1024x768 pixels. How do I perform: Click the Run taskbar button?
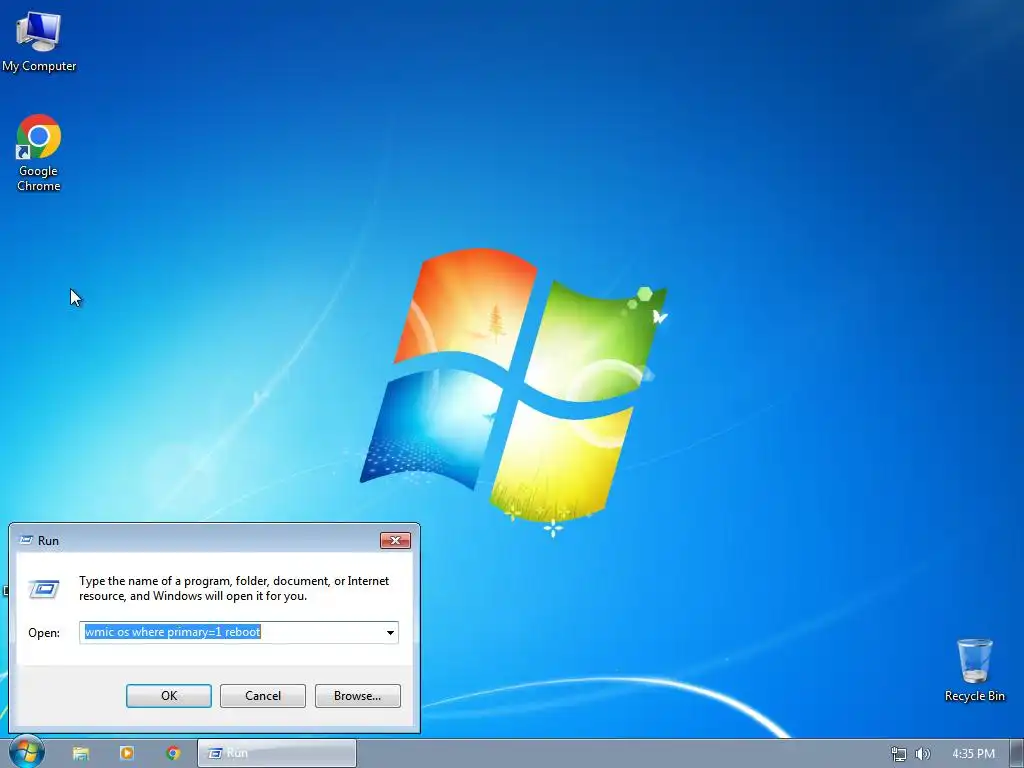pyautogui.click(x=277, y=753)
